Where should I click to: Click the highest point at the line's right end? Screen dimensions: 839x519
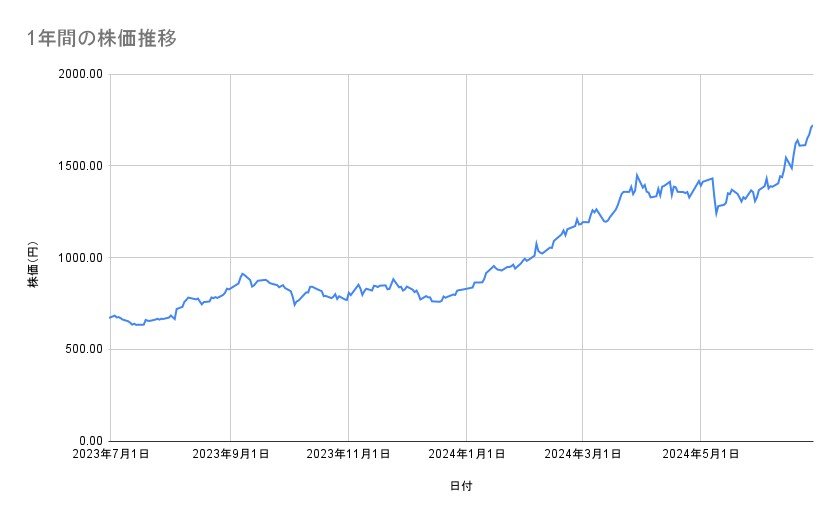[x=812, y=126]
